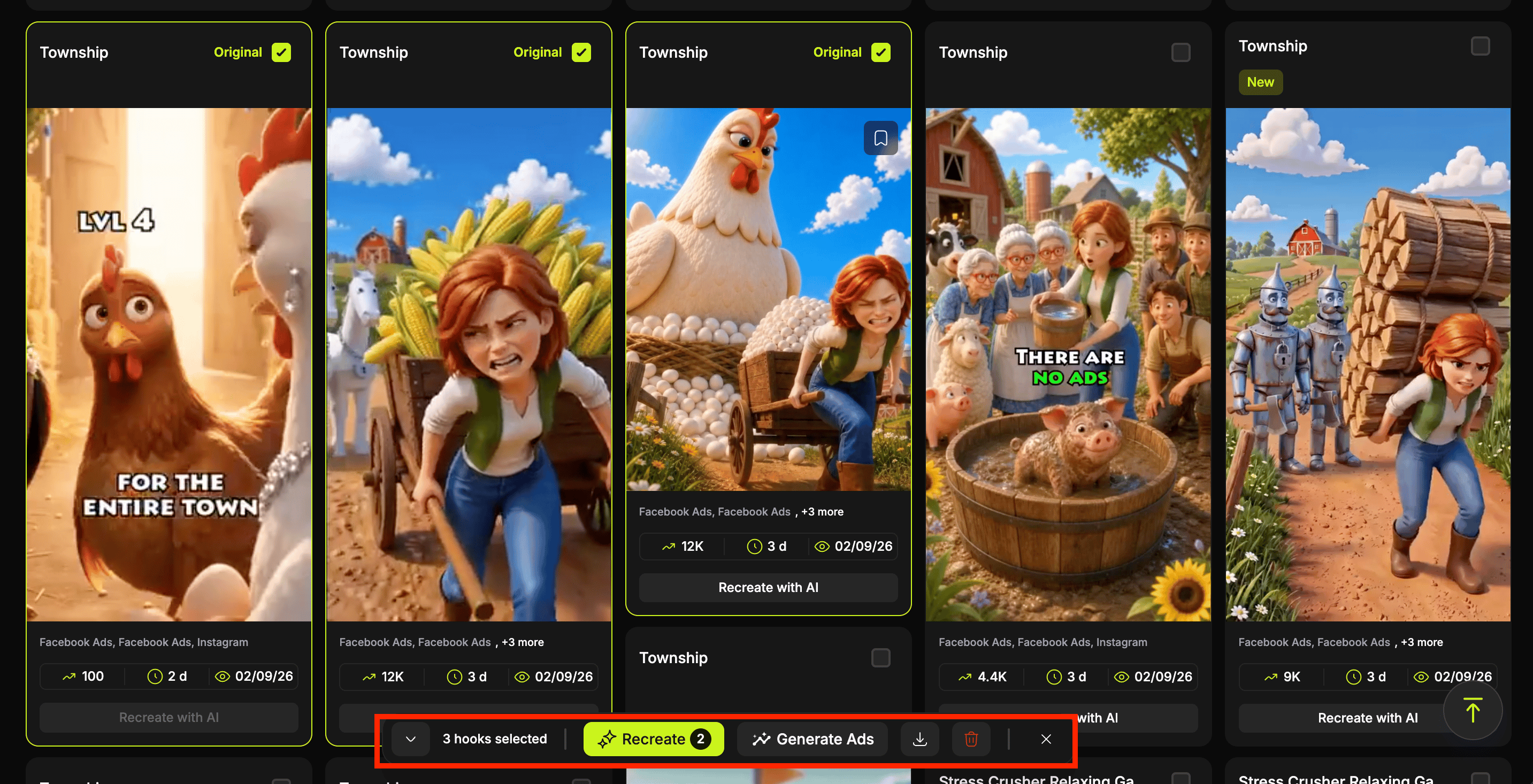Open the 'There are no ads' pig thumbnail
The width and height of the screenshot is (1533, 784).
(1068, 365)
